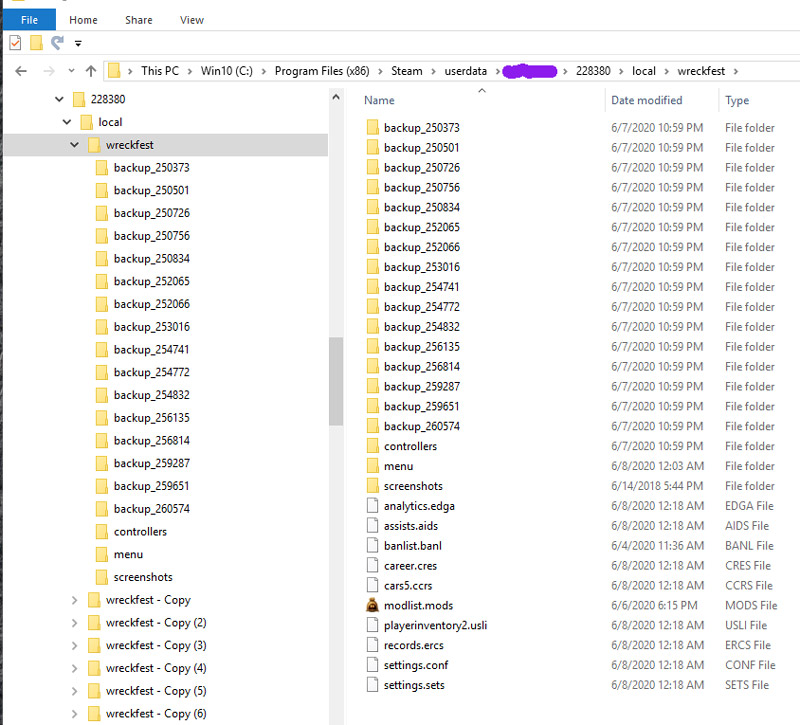Screen dimensions: 800x725
Task: Switch to the Share ribbon tab
Action: click(x=139, y=20)
